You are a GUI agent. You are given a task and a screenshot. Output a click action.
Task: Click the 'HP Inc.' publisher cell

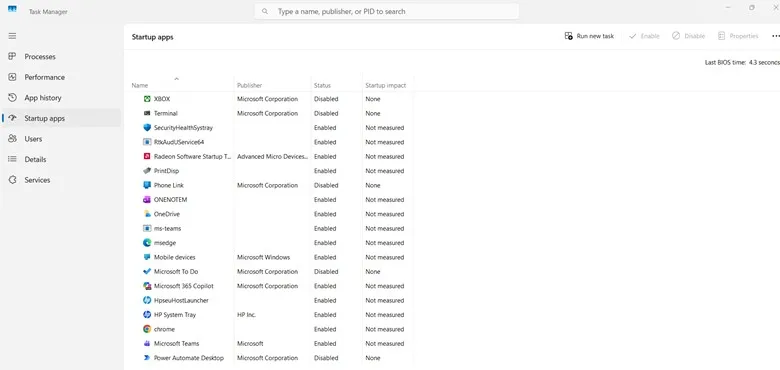[x=246, y=315]
